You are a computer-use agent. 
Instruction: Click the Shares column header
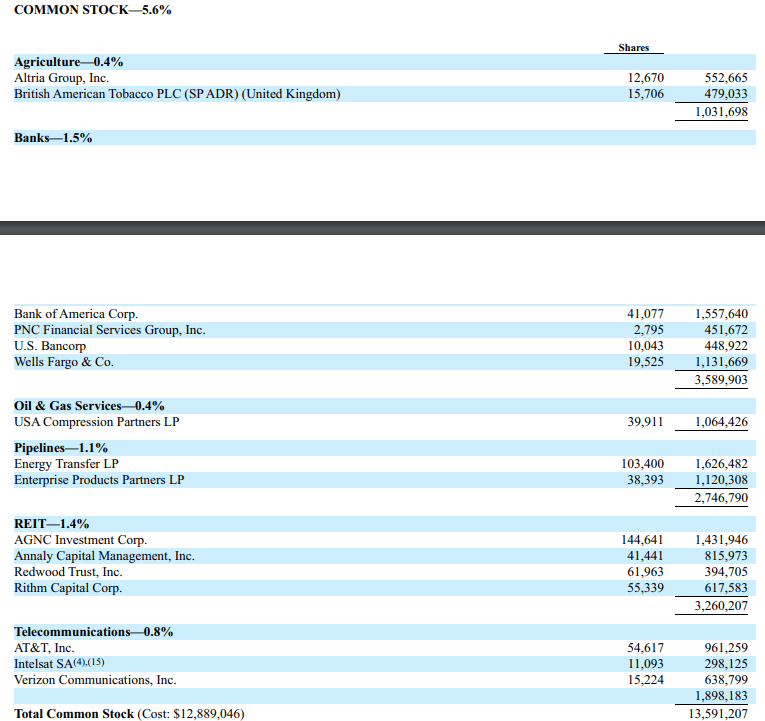633,47
